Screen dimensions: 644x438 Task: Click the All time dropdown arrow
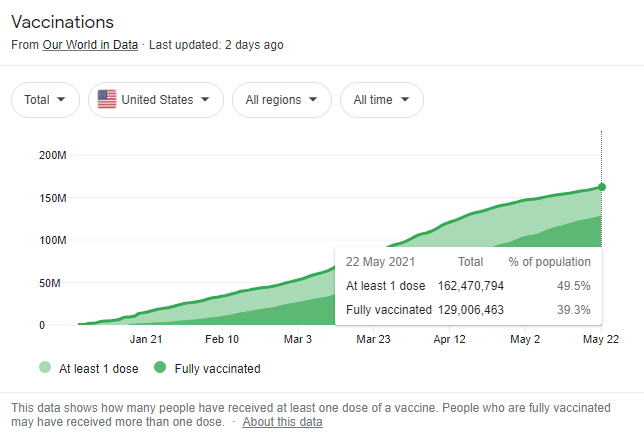(406, 100)
